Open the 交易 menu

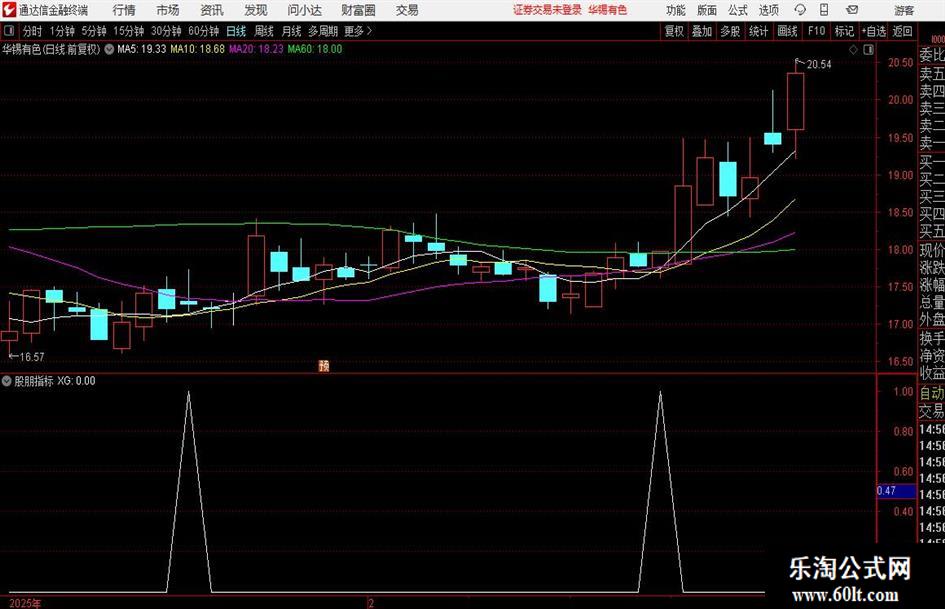[x=407, y=10]
